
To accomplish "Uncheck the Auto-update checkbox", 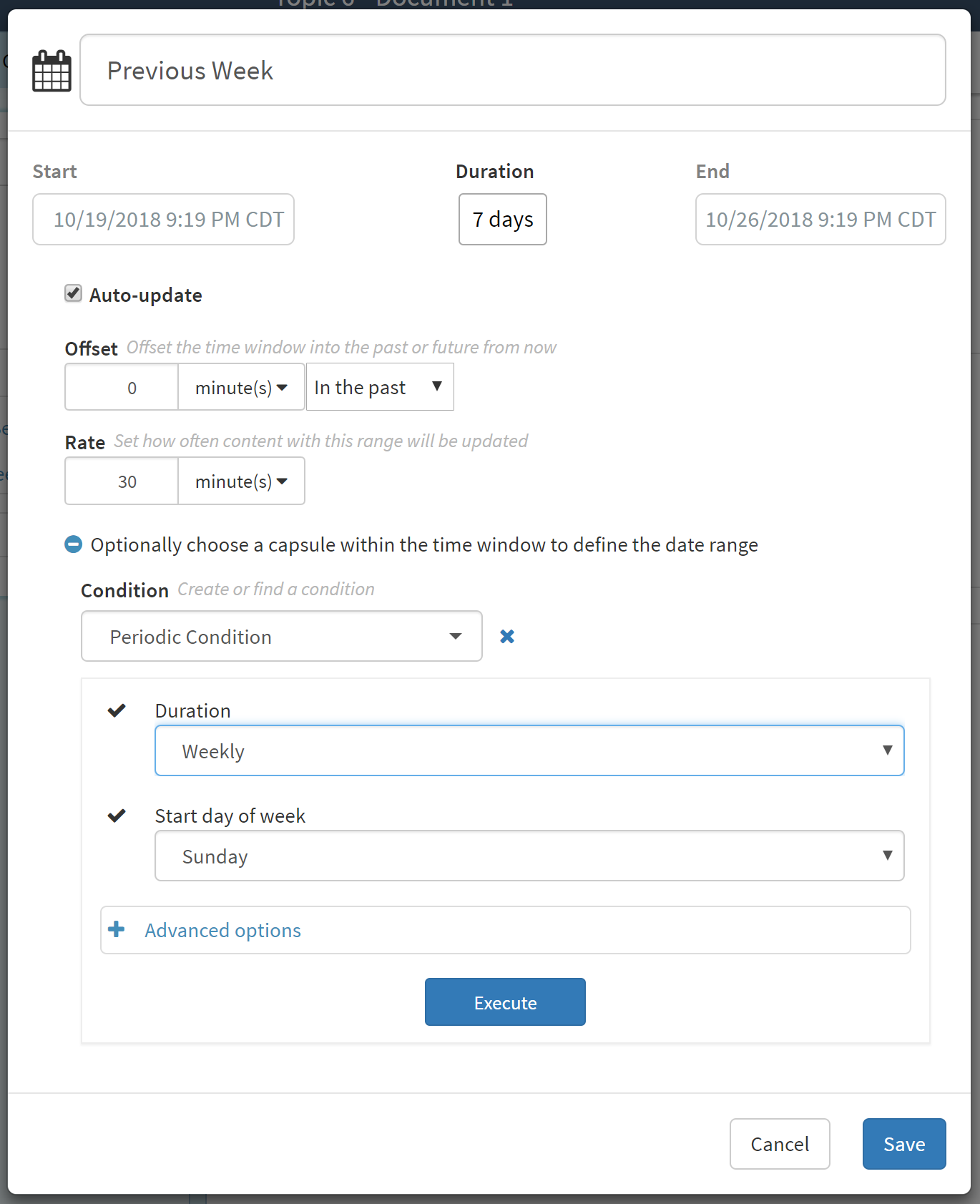I will [73, 293].
